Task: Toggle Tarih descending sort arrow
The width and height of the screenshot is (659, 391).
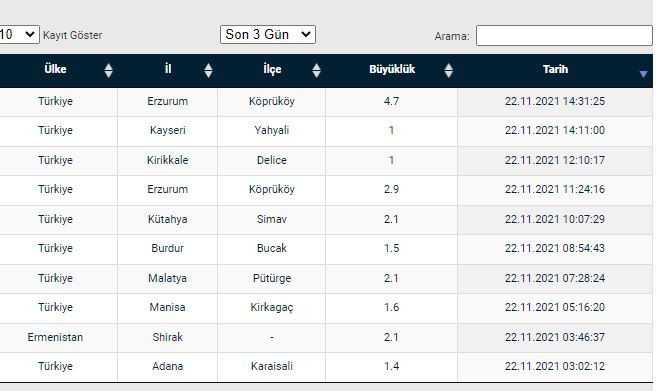Action: tap(643, 74)
